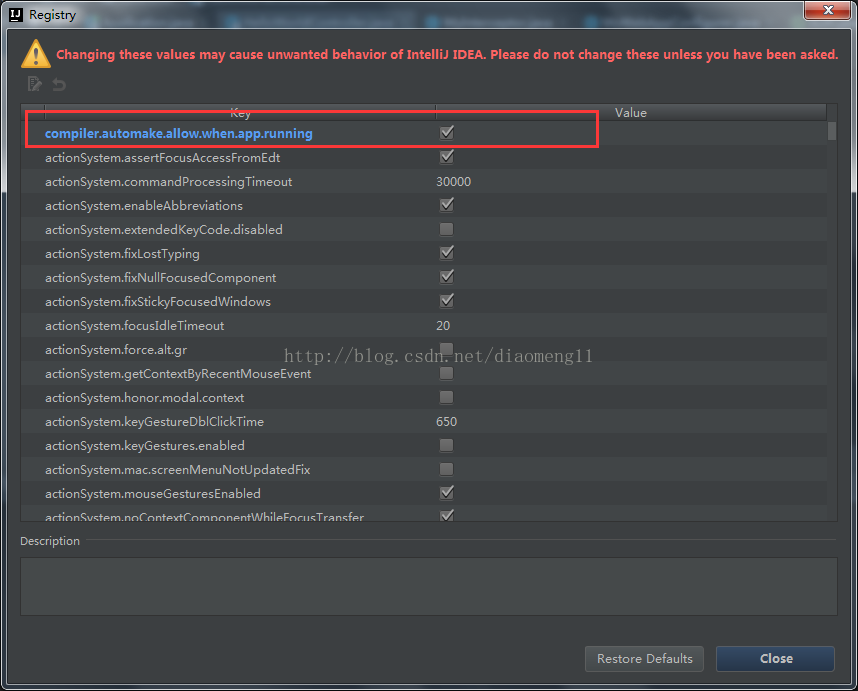This screenshot has width=858, height=691.
Task: Toggle actionSystem.fixLostTyping checkbox
Action: (x=447, y=253)
